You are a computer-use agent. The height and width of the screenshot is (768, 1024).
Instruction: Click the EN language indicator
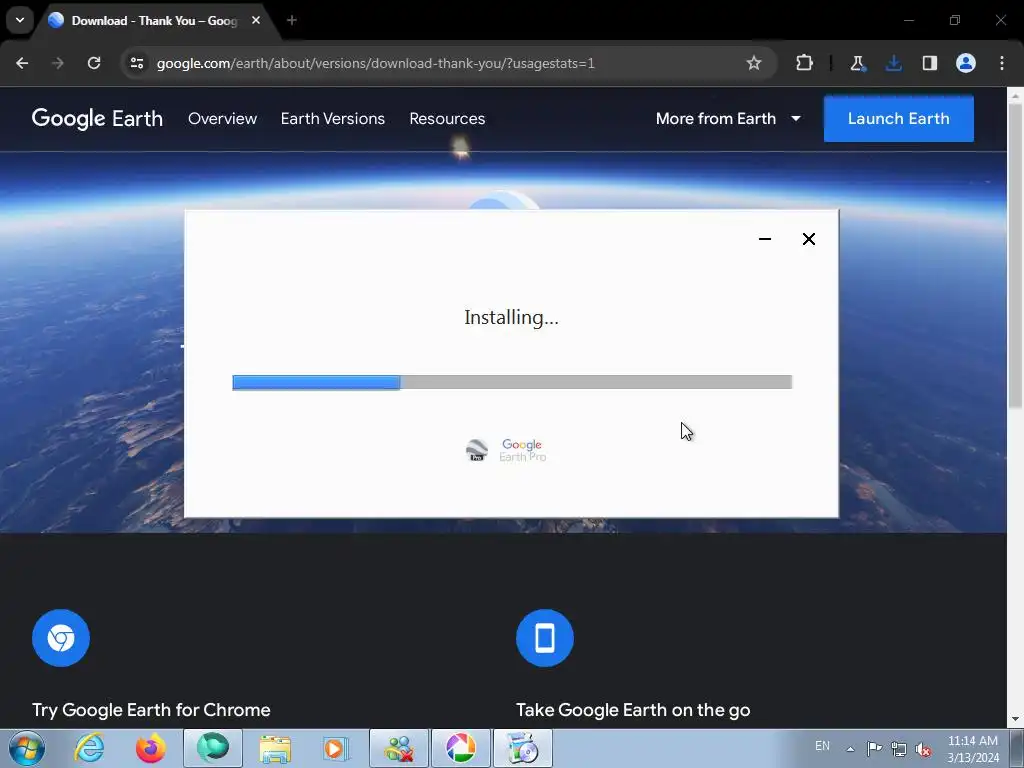[x=822, y=746]
